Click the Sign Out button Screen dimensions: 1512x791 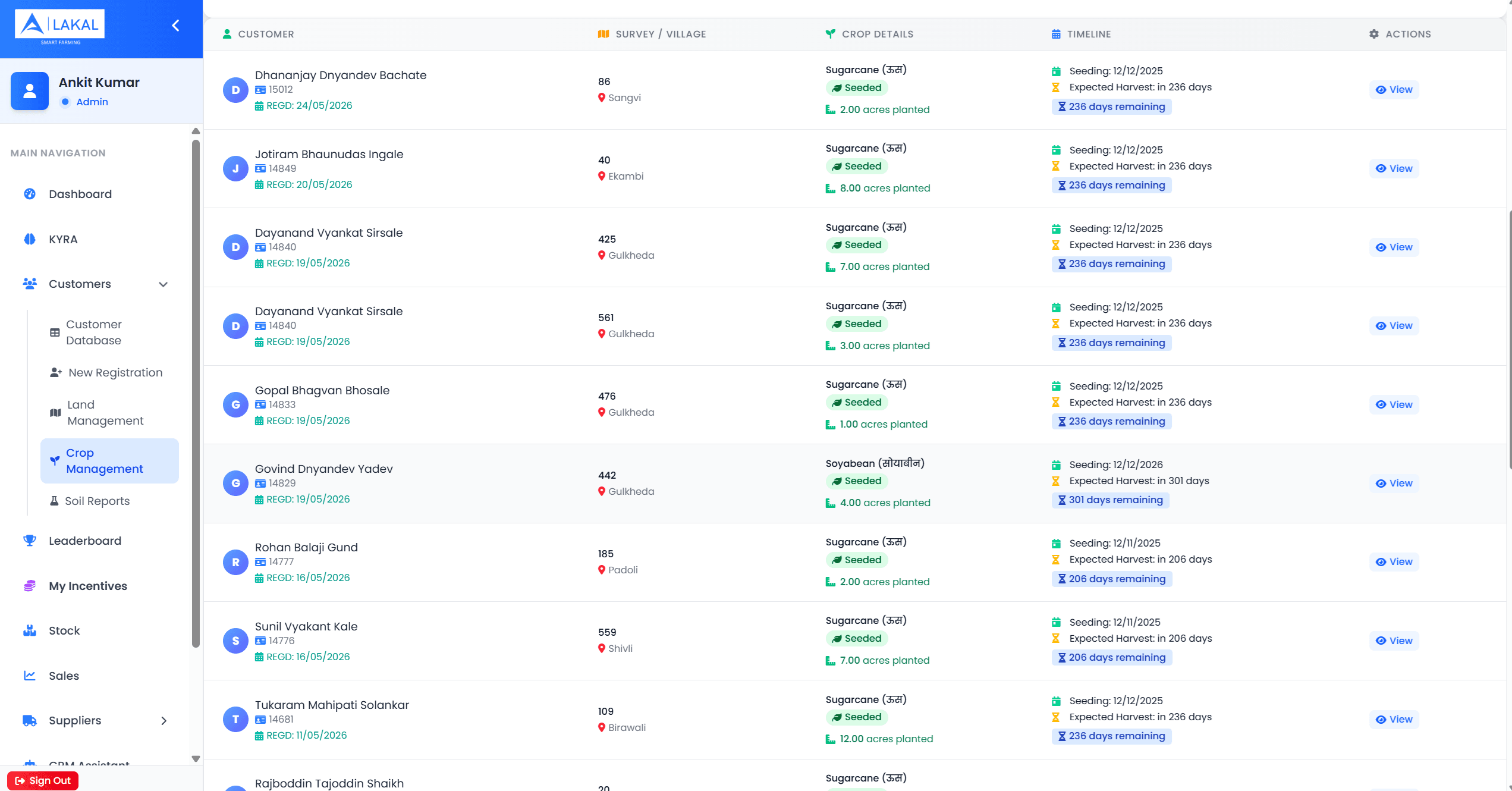[43, 780]
